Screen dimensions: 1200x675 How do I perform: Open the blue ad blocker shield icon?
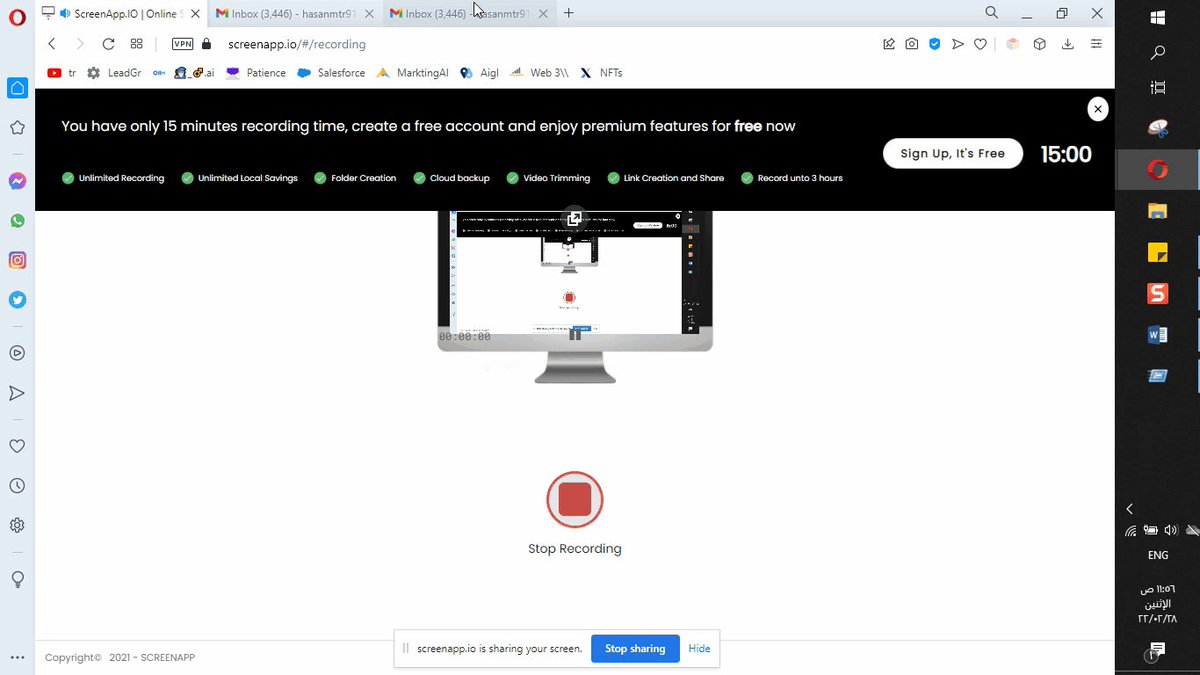pyautogui.click(x=935, y=44)
